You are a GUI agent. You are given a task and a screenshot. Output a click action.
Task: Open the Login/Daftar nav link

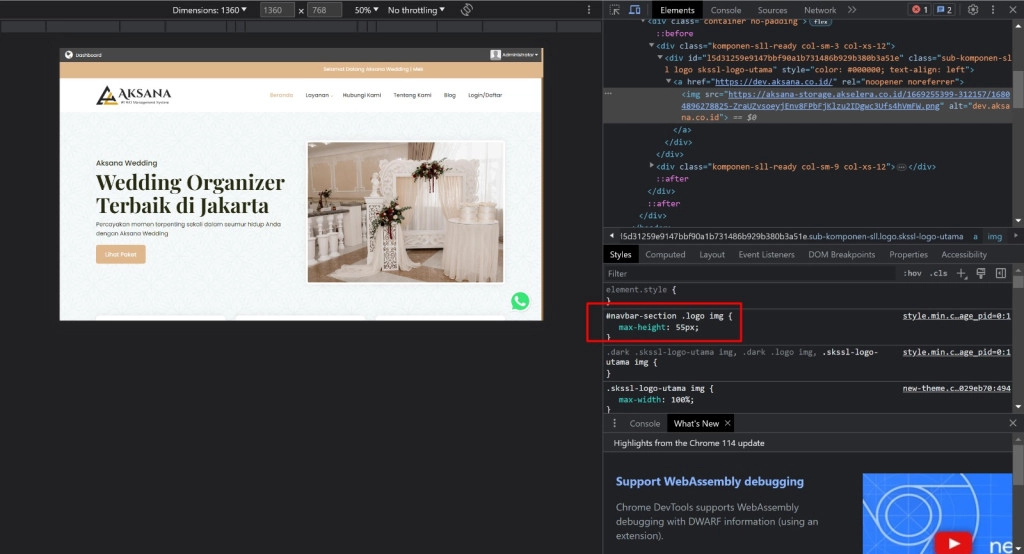[x=485, y=95]
